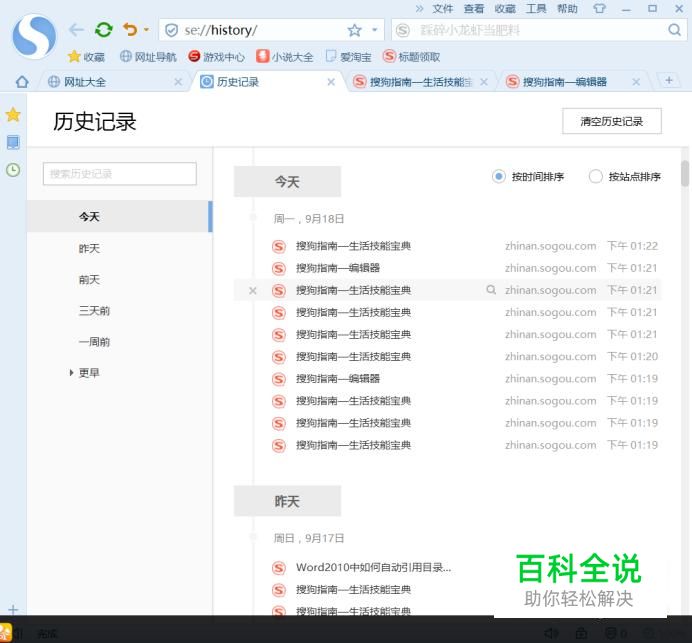The image size is (692, 643).
Task: Click the magnifier icon on the highlighted entry
Action: [x=491, y=290]
